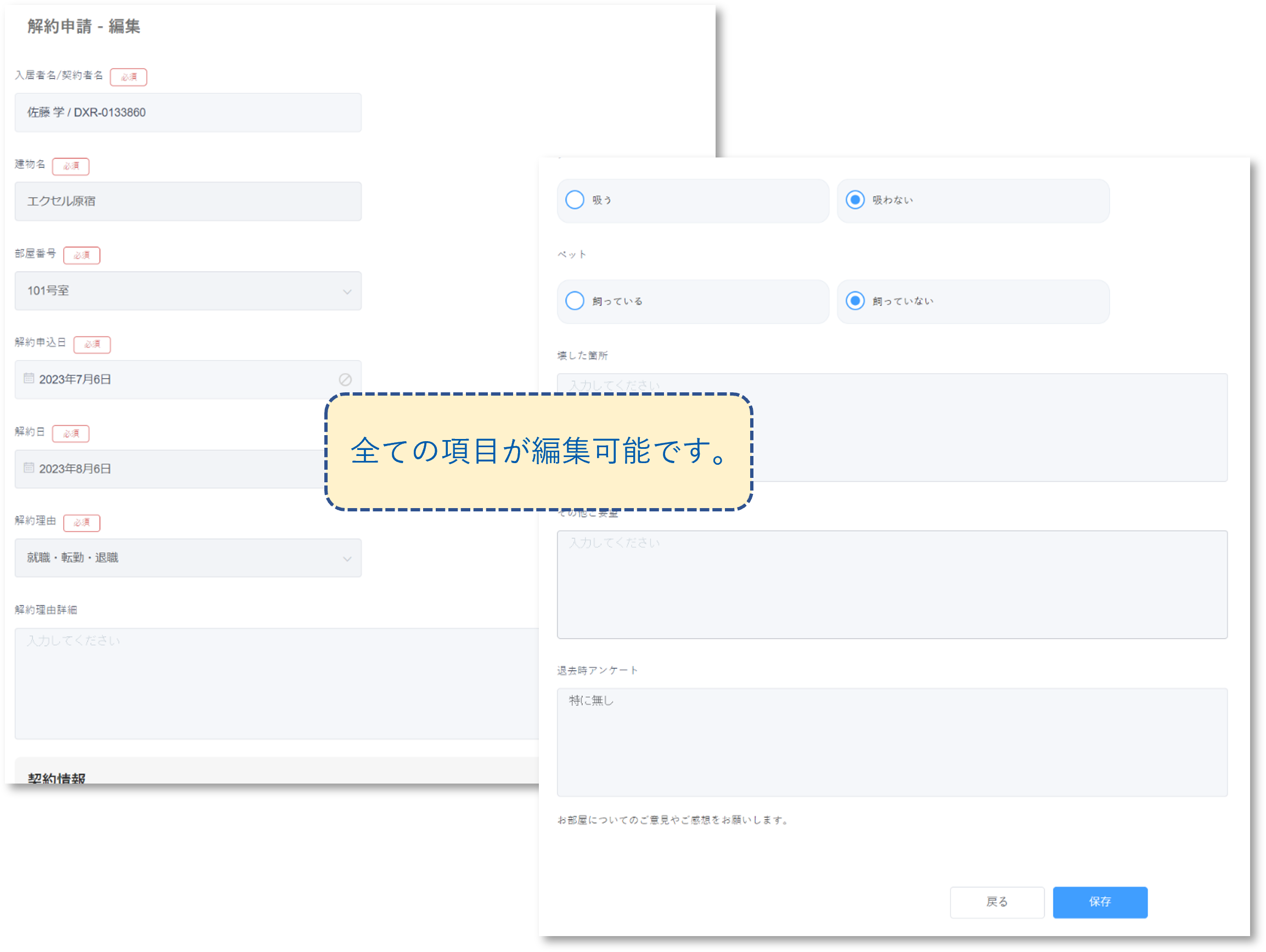The width and height of the screenshot is (1266, 952).
Task: Click the 建物名 field showing エクセル原宿
Action: coord(189,201)
